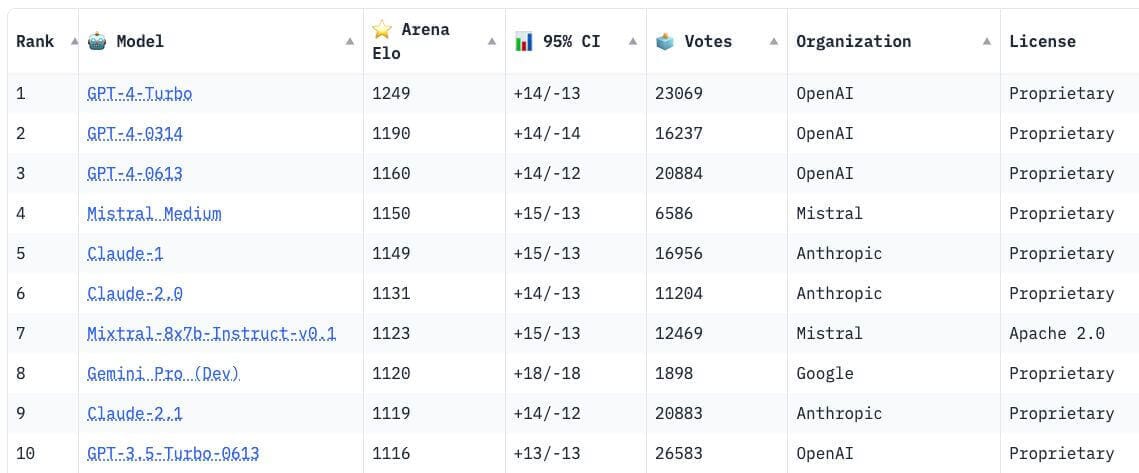Click the star icon beside Arena Elo
This screenshot has width=1139, height=473.
click(382, 30)
